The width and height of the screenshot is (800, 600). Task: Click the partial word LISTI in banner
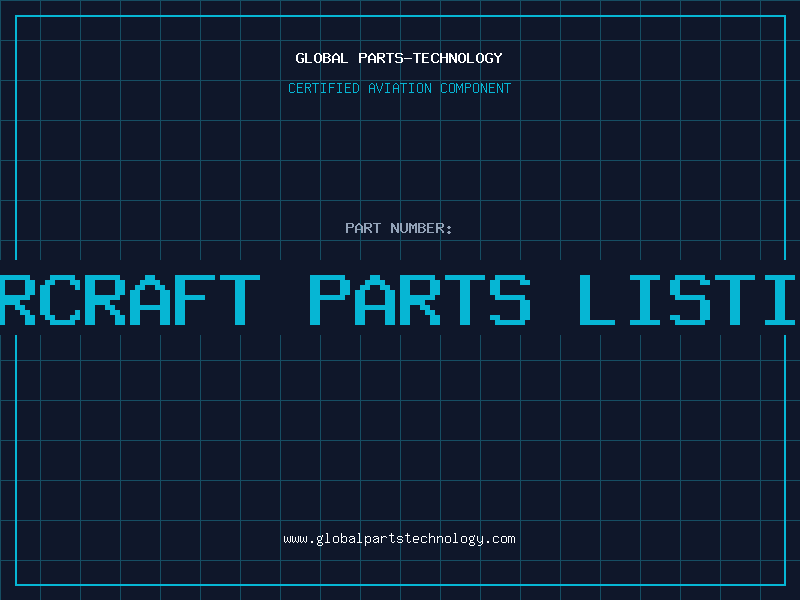coord(690,299)
